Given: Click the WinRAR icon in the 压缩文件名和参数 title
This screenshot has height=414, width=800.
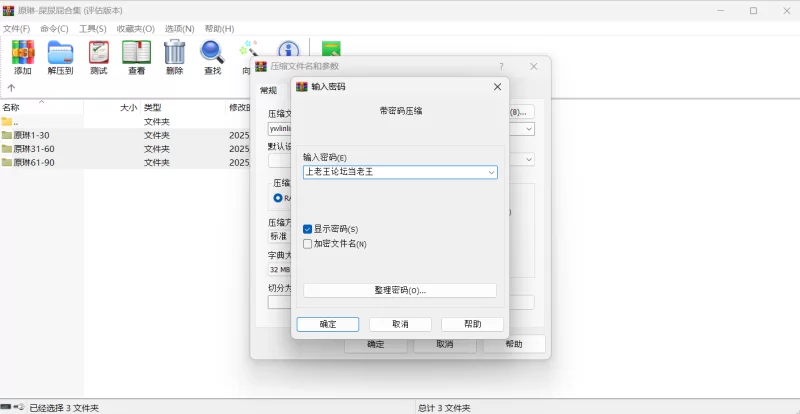Looking at the screenshot, I should coord(261,66).
